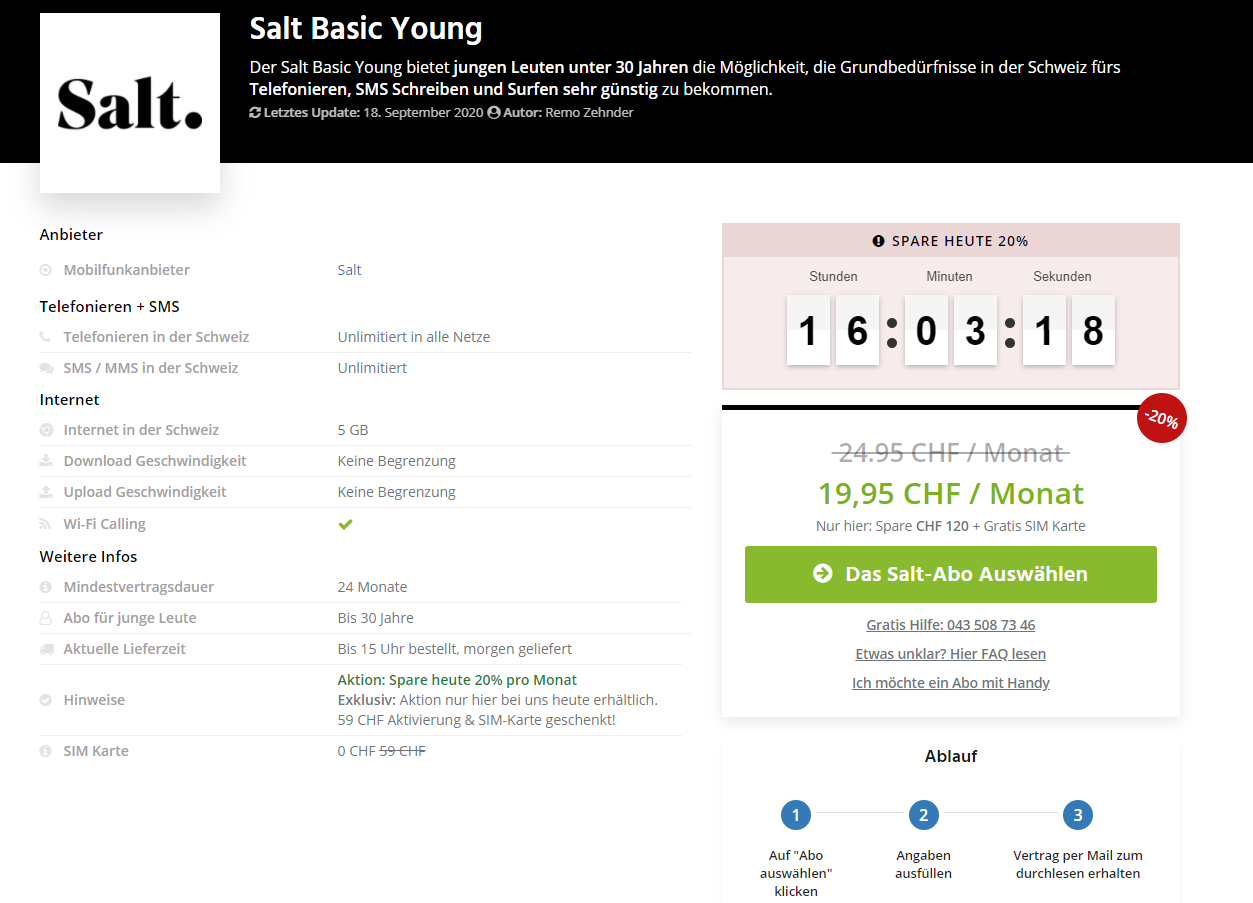This screenshot has width=1253, height=903.
Task: Click the truck icon beside Aktuelle Lieferzeit
Action: click(46, 649)
